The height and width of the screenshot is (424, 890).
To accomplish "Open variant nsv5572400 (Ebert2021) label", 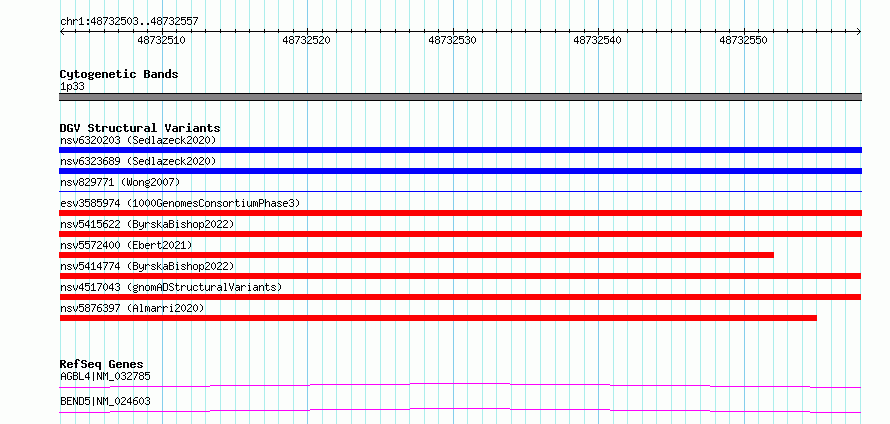I will pyautogui.click(x=126, y=245).
